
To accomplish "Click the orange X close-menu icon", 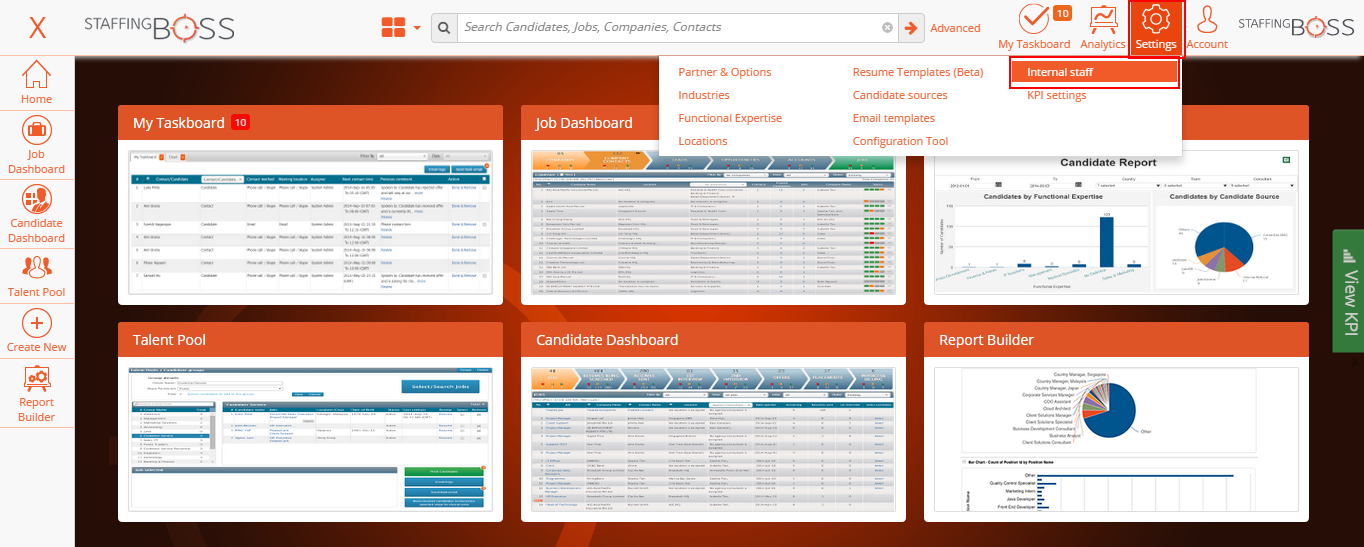I will tap(37, 28).
